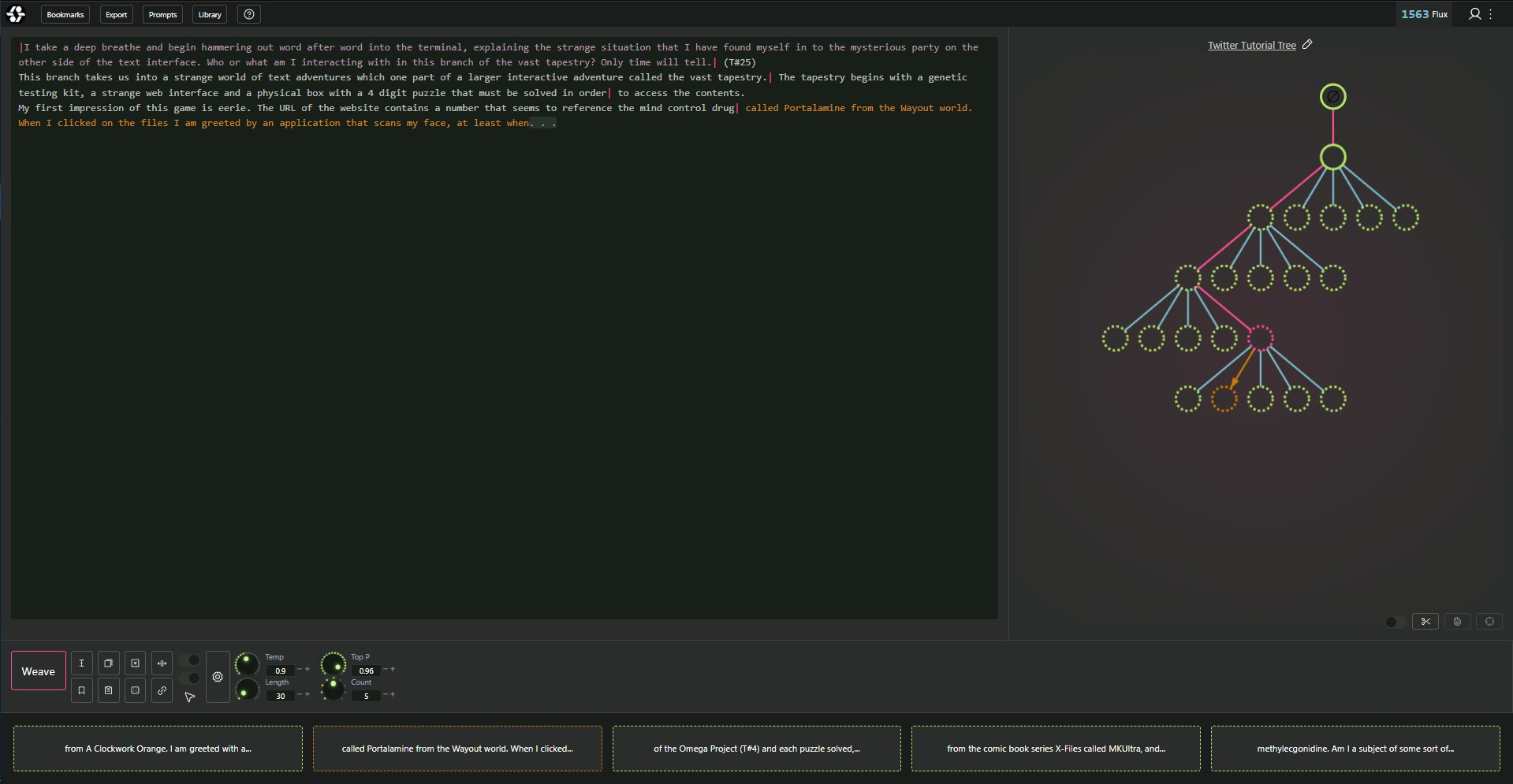Pick the "called Portalamine from the Wayout" card
Viewport: 1513px width, 784px height.
(x=457, y=749)
